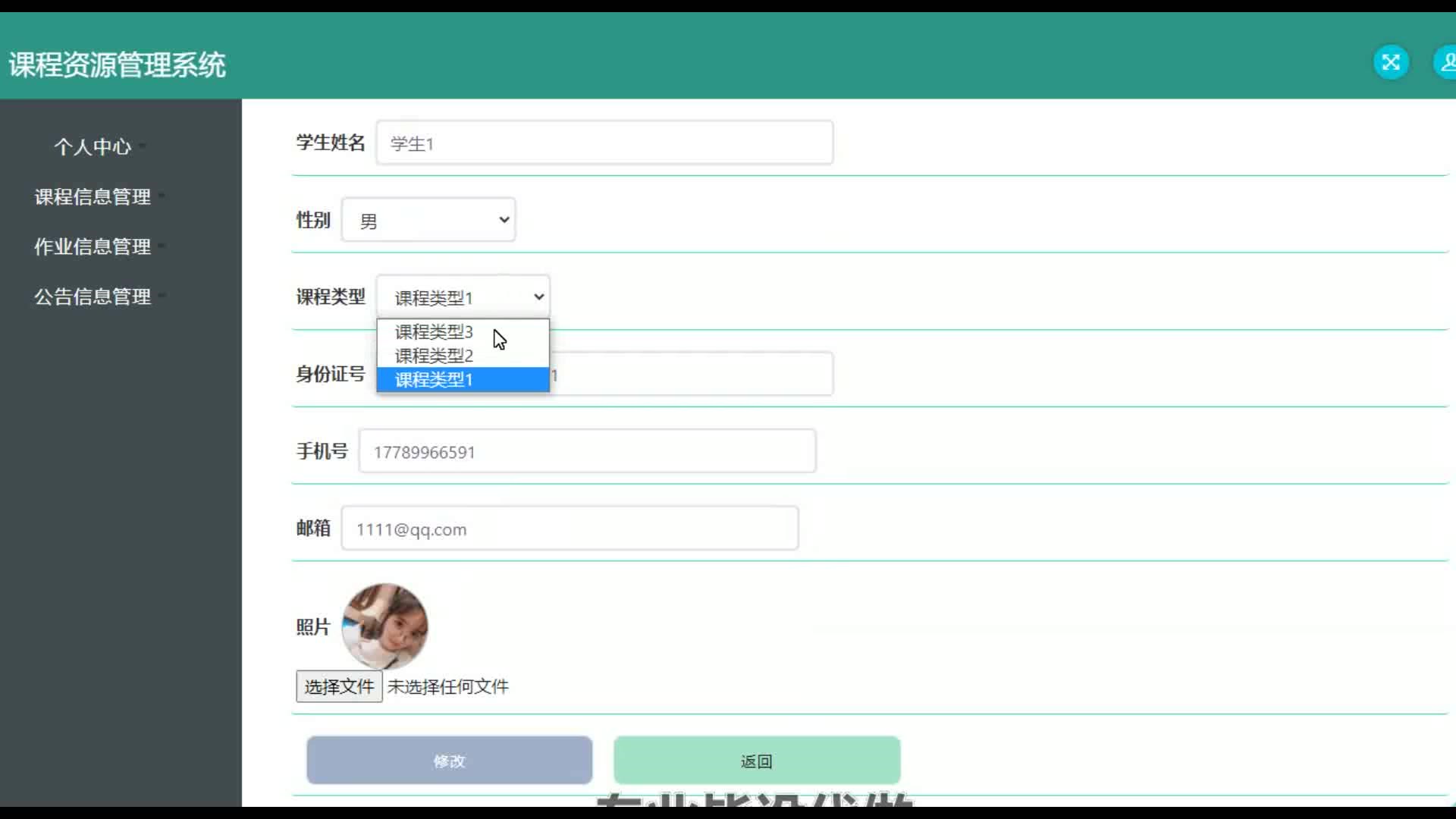Screen dimensions: 1456x819
Task: Open 作业信息管理 sidebar menu
Action: pos(93,246)
